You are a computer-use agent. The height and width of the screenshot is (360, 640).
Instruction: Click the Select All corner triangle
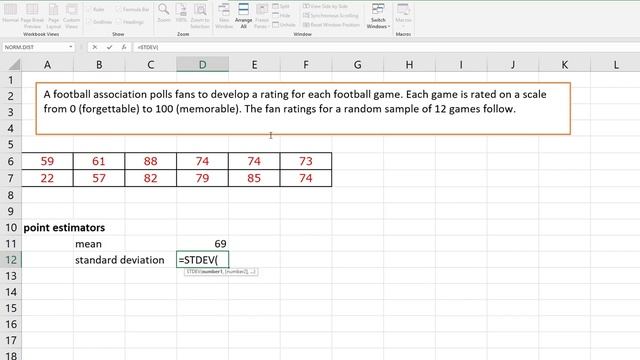coord(15,64)
